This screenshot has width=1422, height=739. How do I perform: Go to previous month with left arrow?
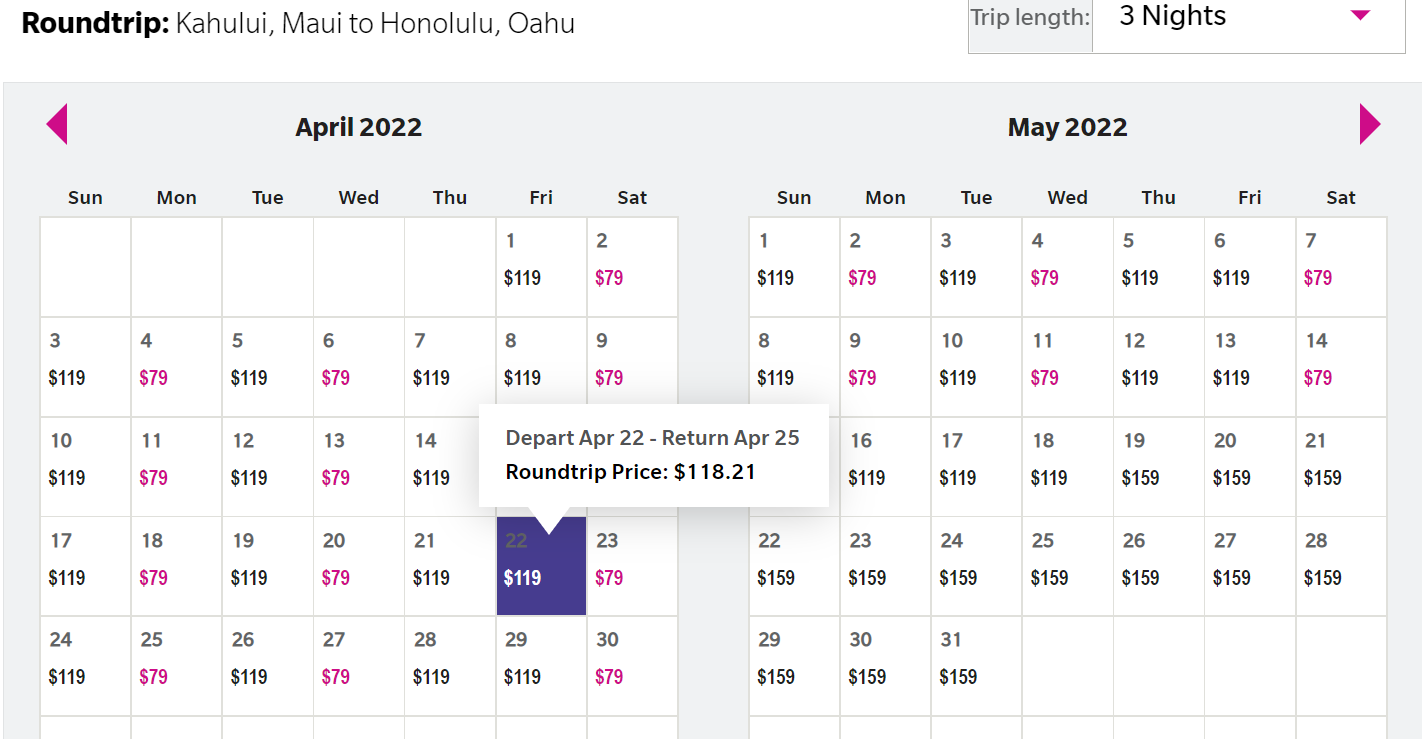click(57, 125)
